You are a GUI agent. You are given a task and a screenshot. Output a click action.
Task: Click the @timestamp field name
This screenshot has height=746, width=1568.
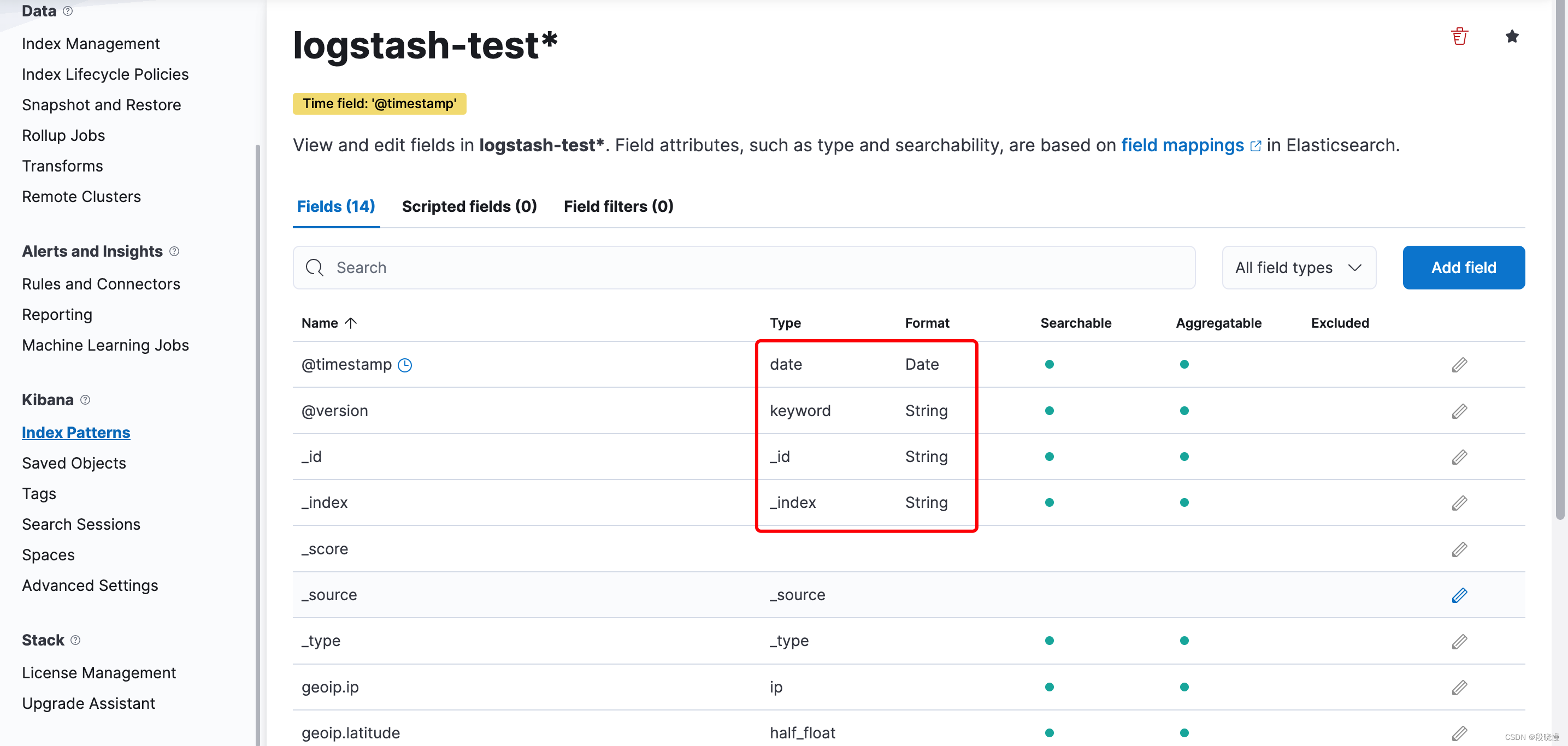(x=346, y=364)
